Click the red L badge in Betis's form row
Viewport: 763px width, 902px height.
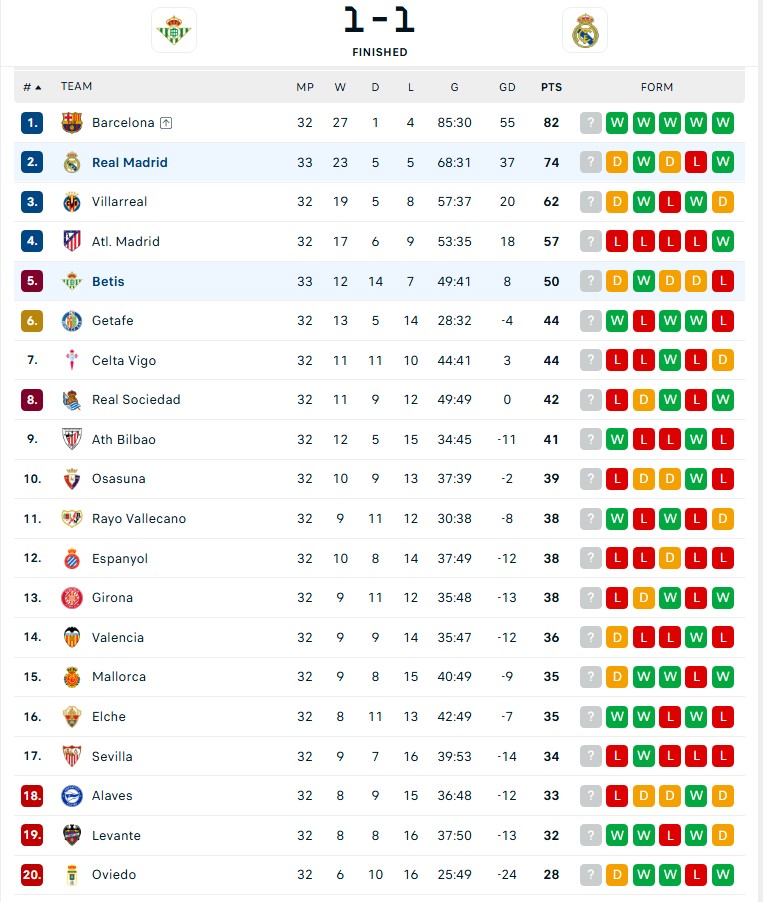723,281
